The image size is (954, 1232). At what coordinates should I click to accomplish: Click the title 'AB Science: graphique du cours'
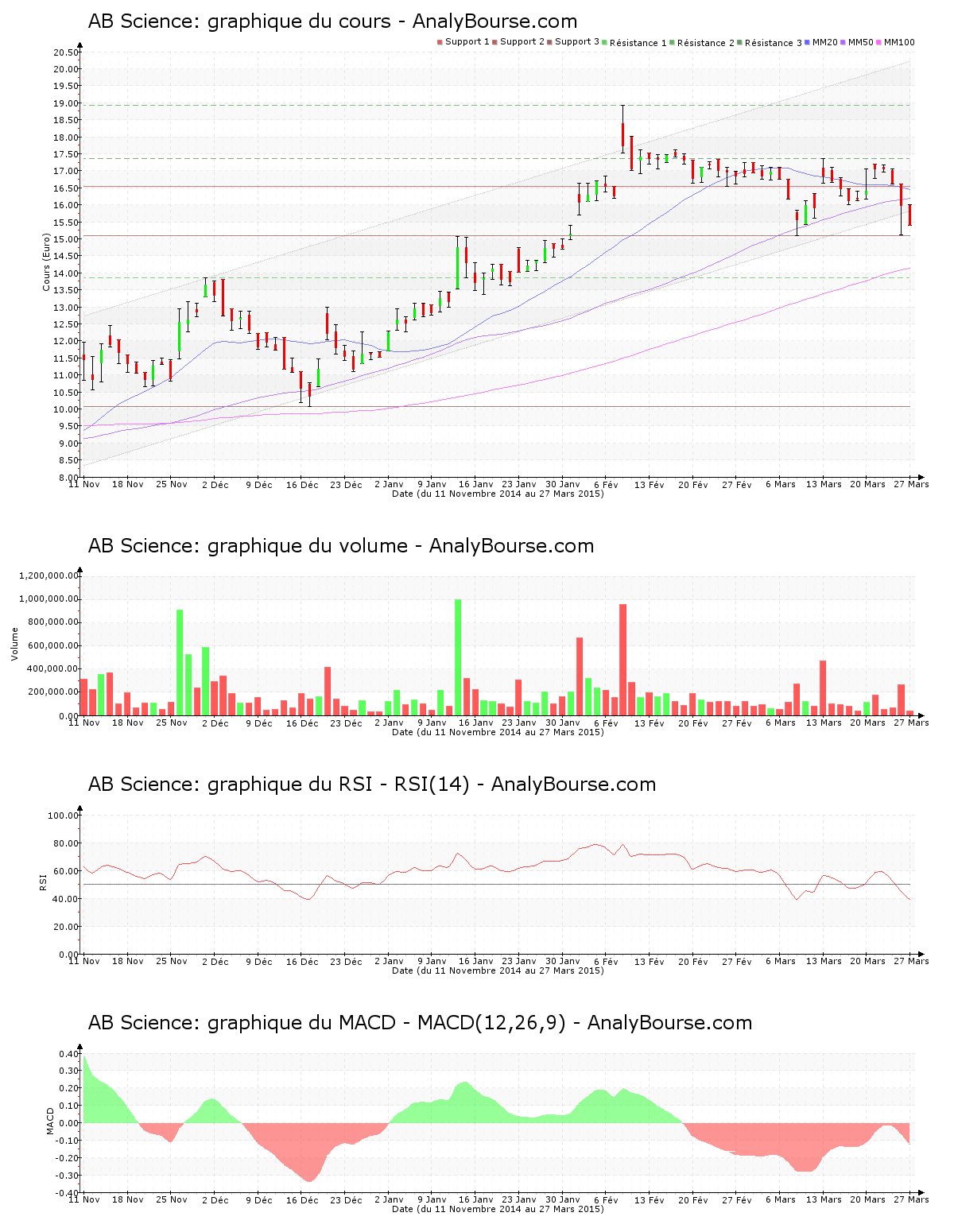point(239,21)
